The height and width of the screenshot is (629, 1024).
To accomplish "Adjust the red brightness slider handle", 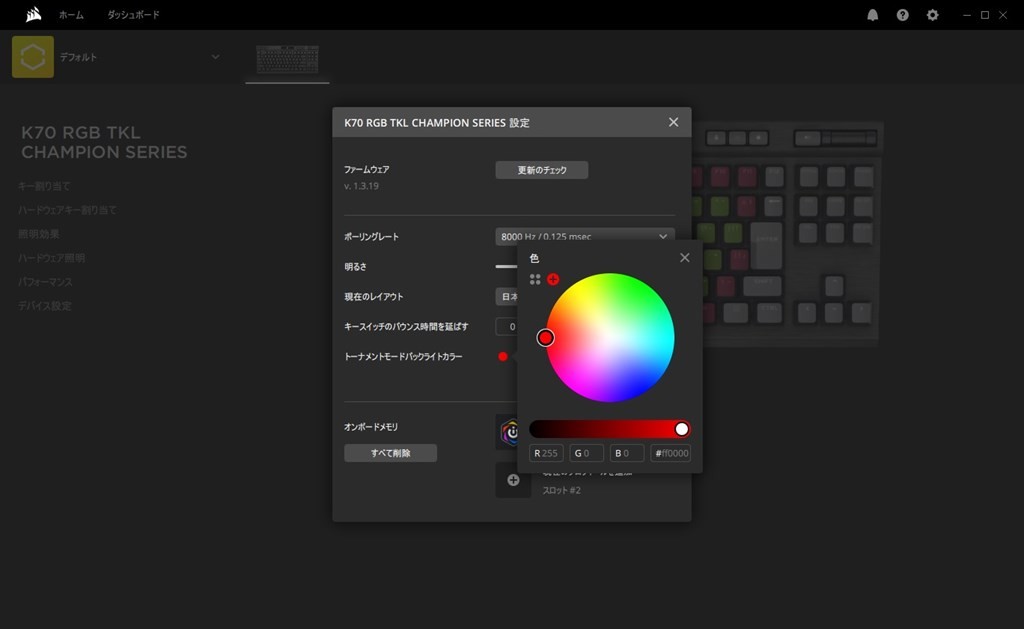I will (x=682, y=429).
